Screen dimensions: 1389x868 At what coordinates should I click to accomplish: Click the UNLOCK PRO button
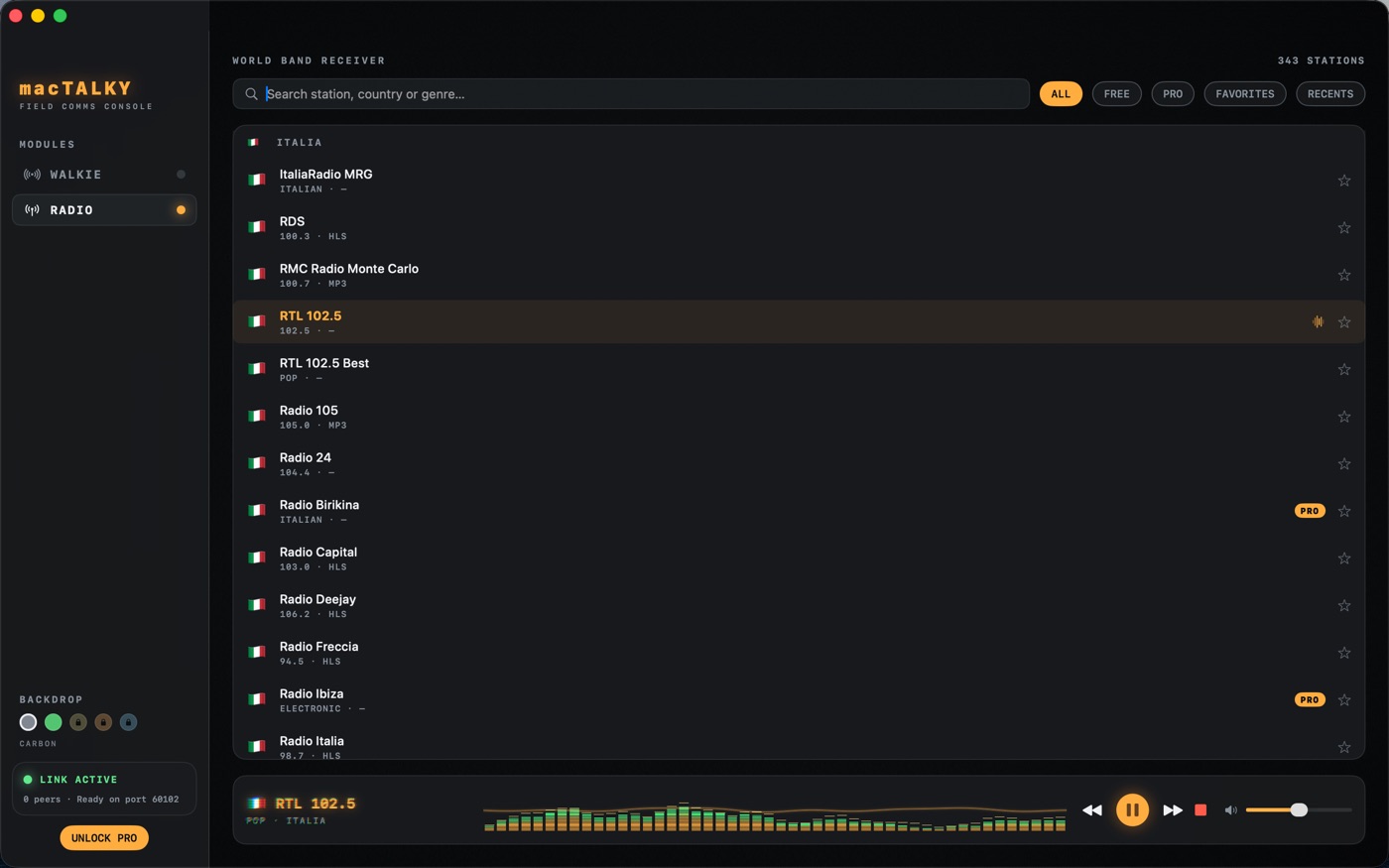(104, 838)
